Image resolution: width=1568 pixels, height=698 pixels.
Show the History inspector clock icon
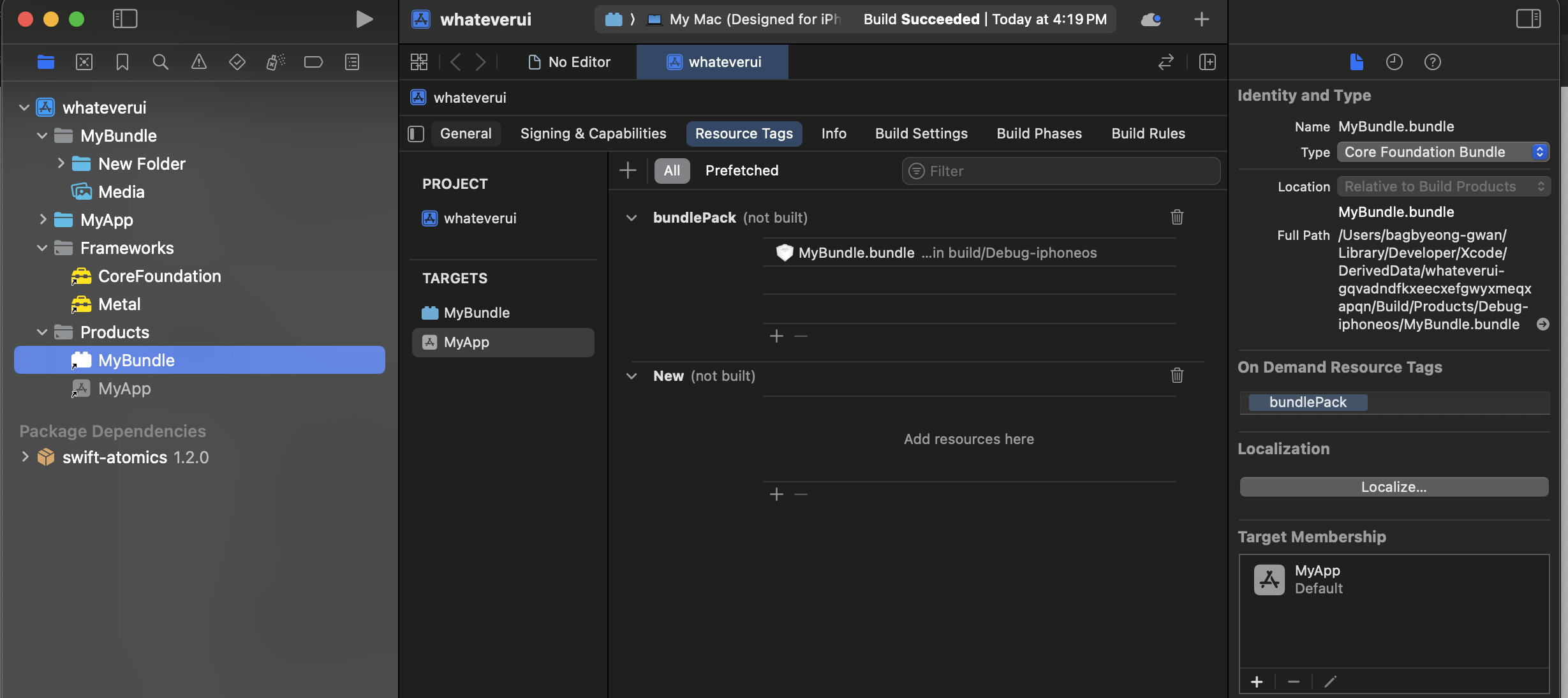(x=1394, y=62)
